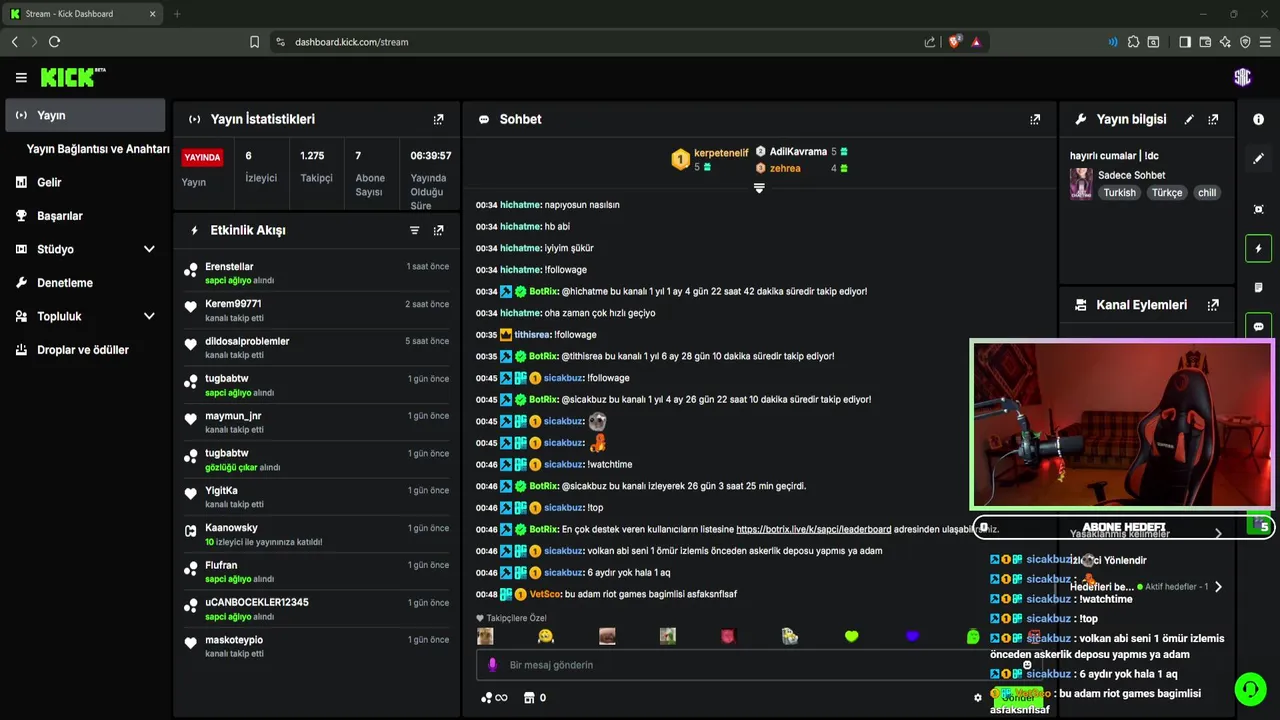The height and width of the screenshot is (720, 1280).
Task: Pop out the Kanal Eylemleri panel
Action: tap(1213, 305)
